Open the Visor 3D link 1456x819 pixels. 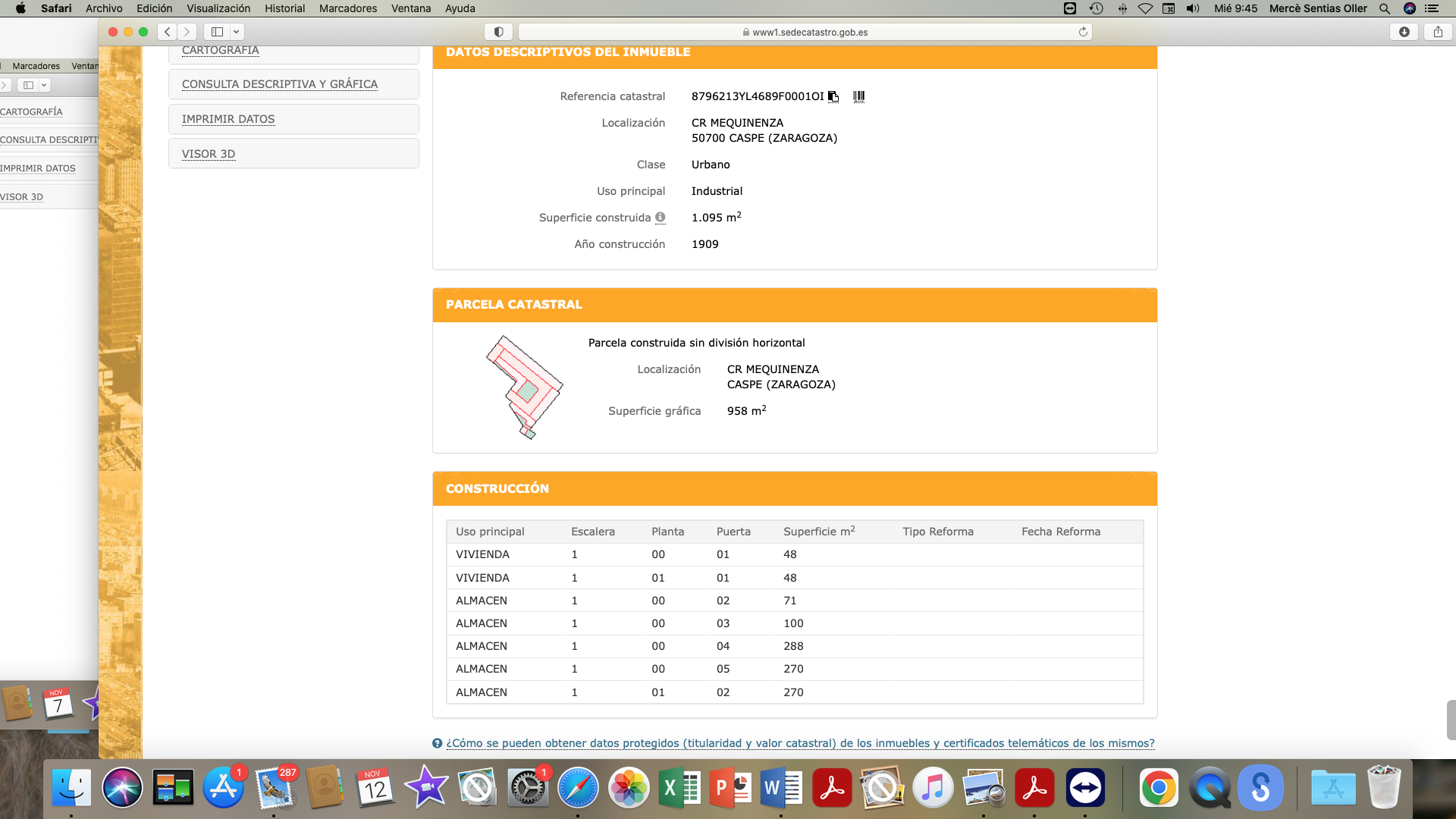(x=209, y=154)
